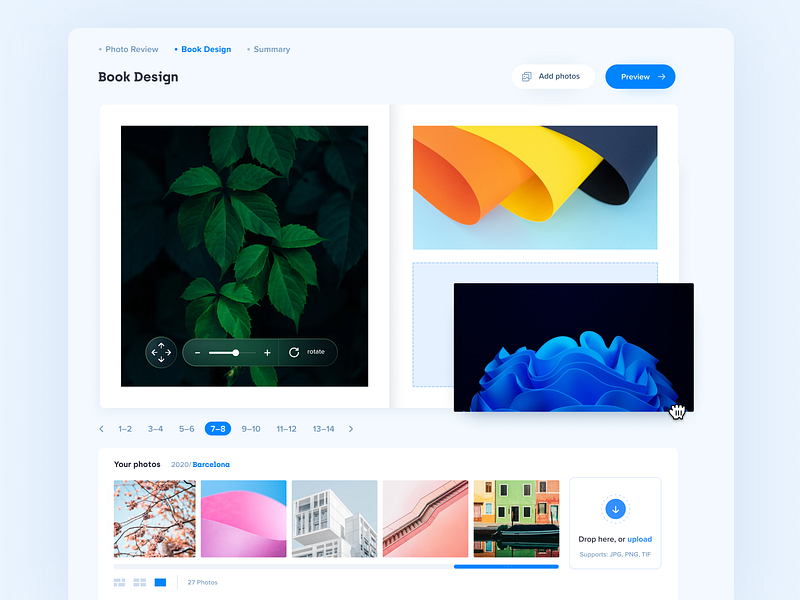Click the plus icon to zoom in
The width and height of the screenshot is (800, 600).
(x=267, y=352)
